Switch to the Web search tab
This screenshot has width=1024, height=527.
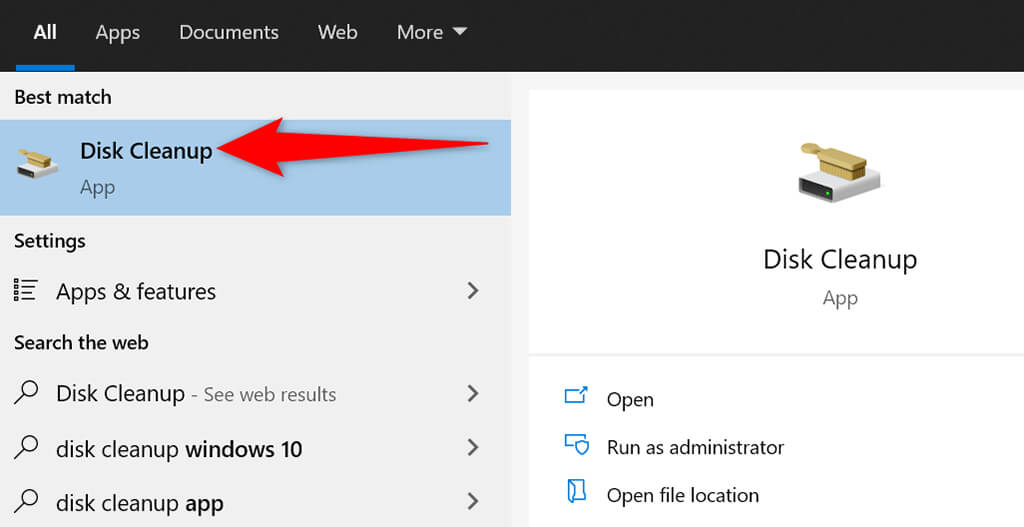click(337, 32)
